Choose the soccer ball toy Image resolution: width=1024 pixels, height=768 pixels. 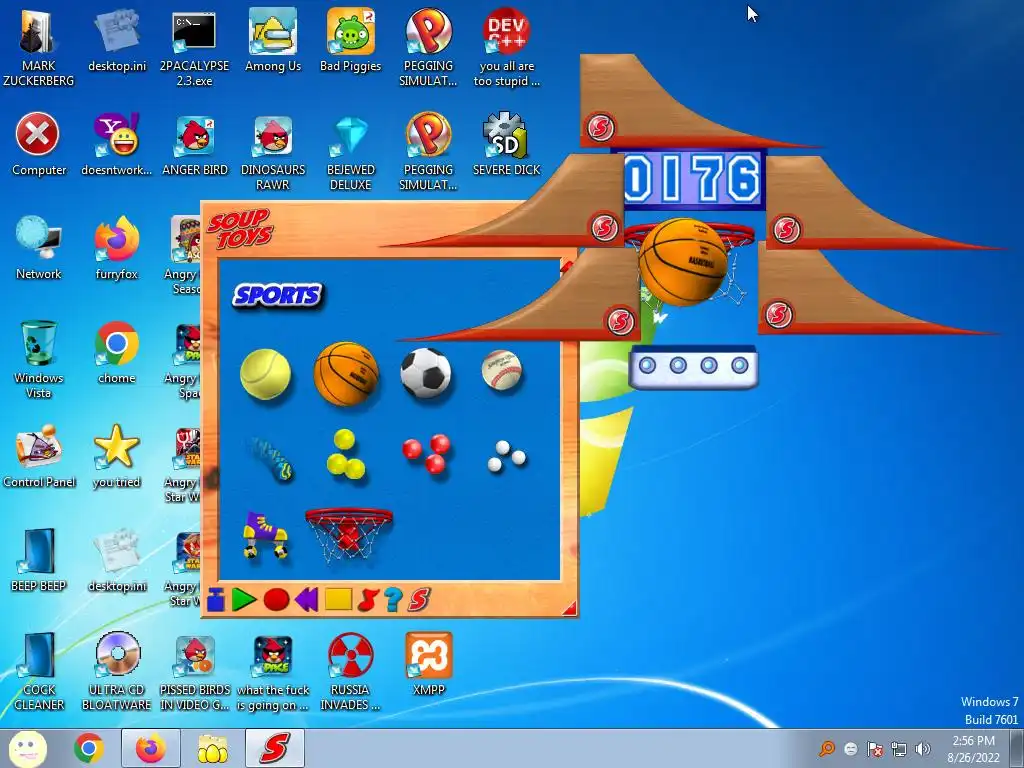point(426,373)
